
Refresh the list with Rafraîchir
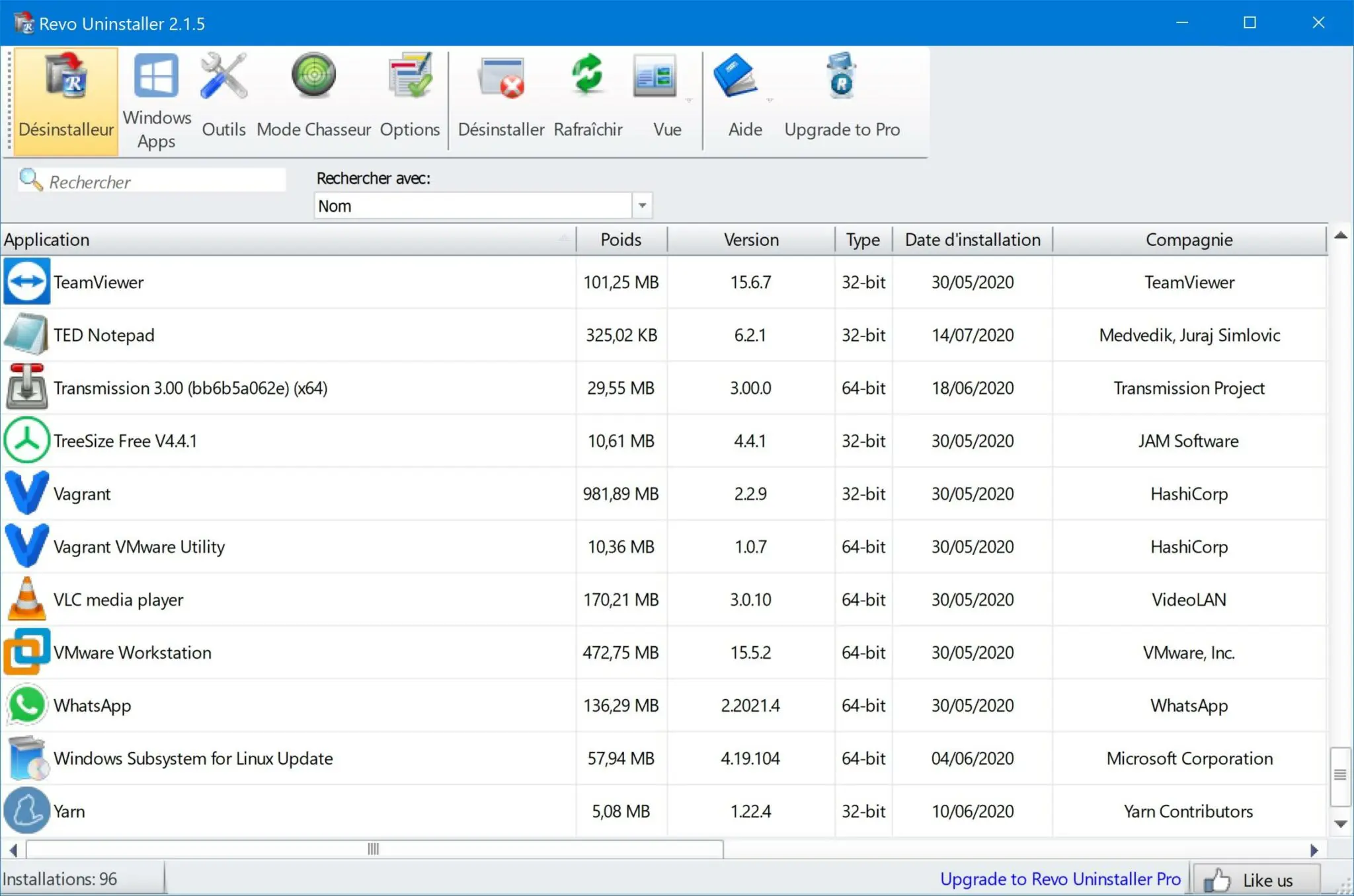(x=588, y=100)
